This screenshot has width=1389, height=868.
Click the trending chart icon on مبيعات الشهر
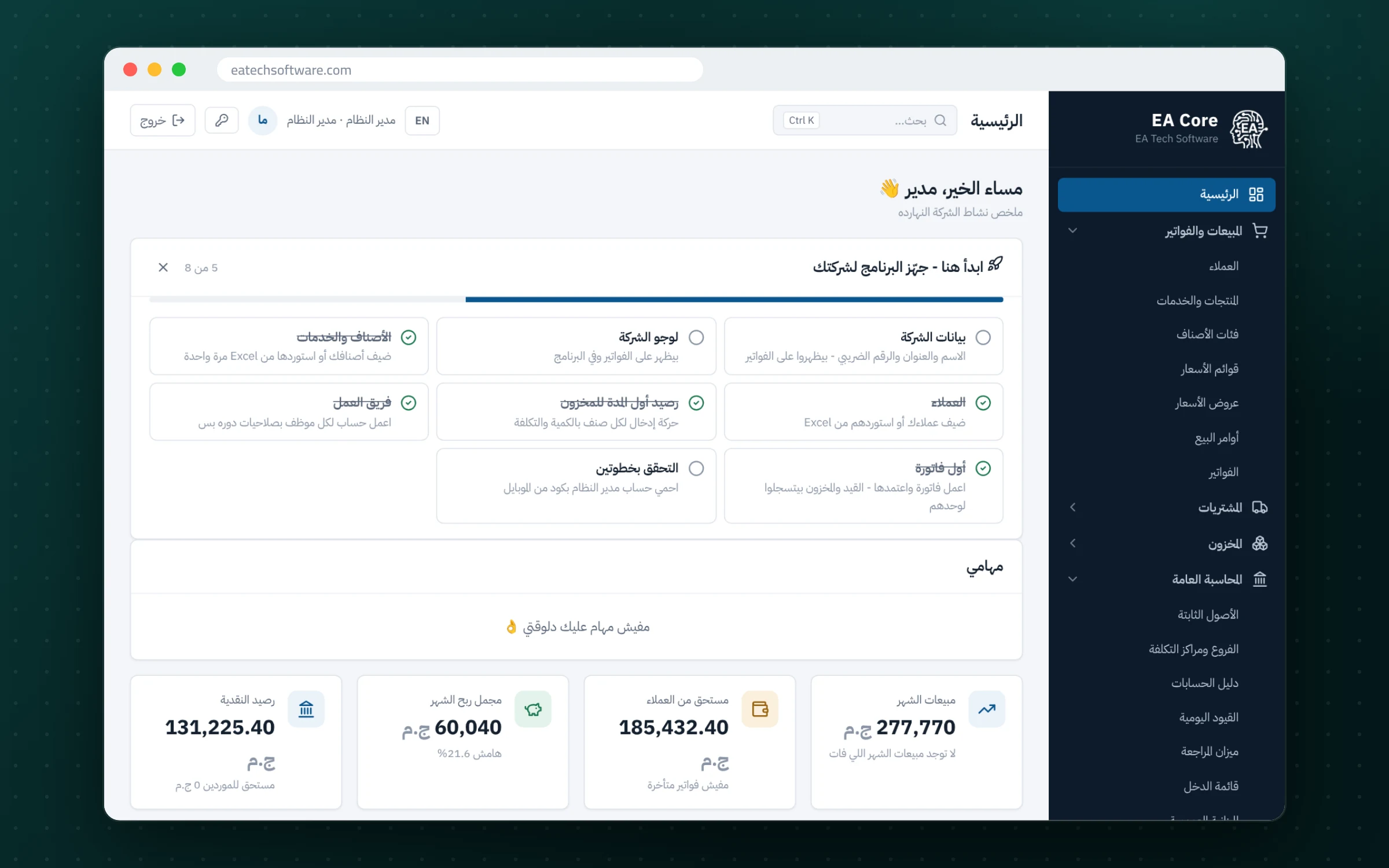[x=987, y=709]
